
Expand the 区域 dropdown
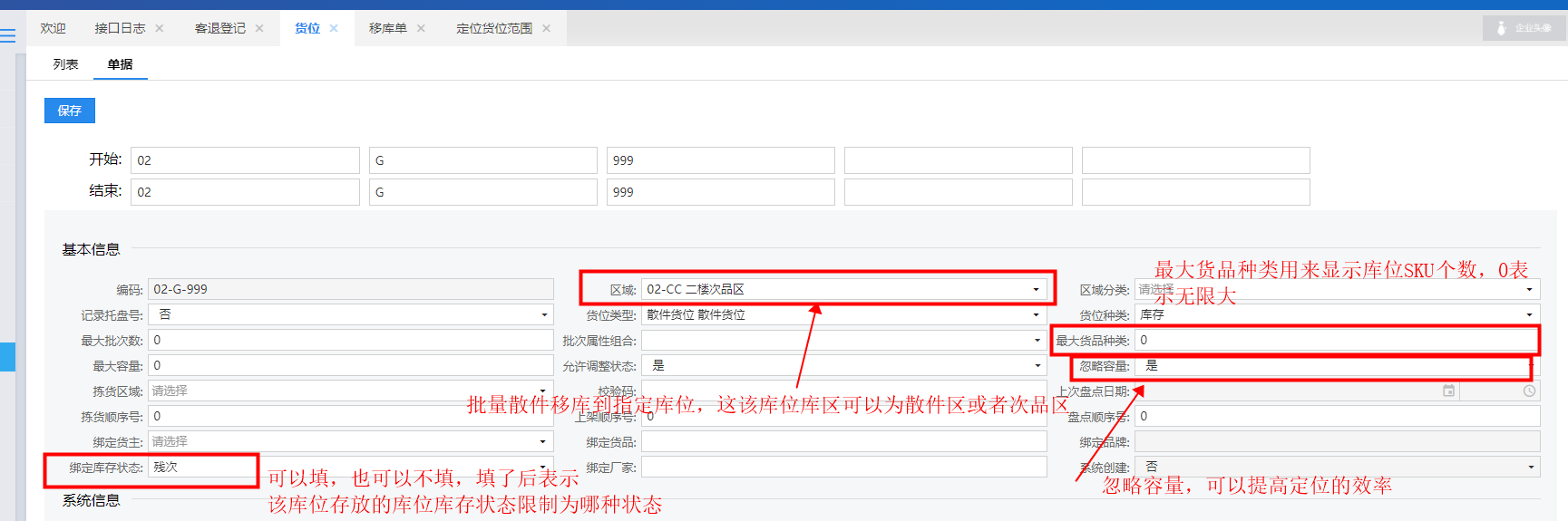(x=1036, y=290)
